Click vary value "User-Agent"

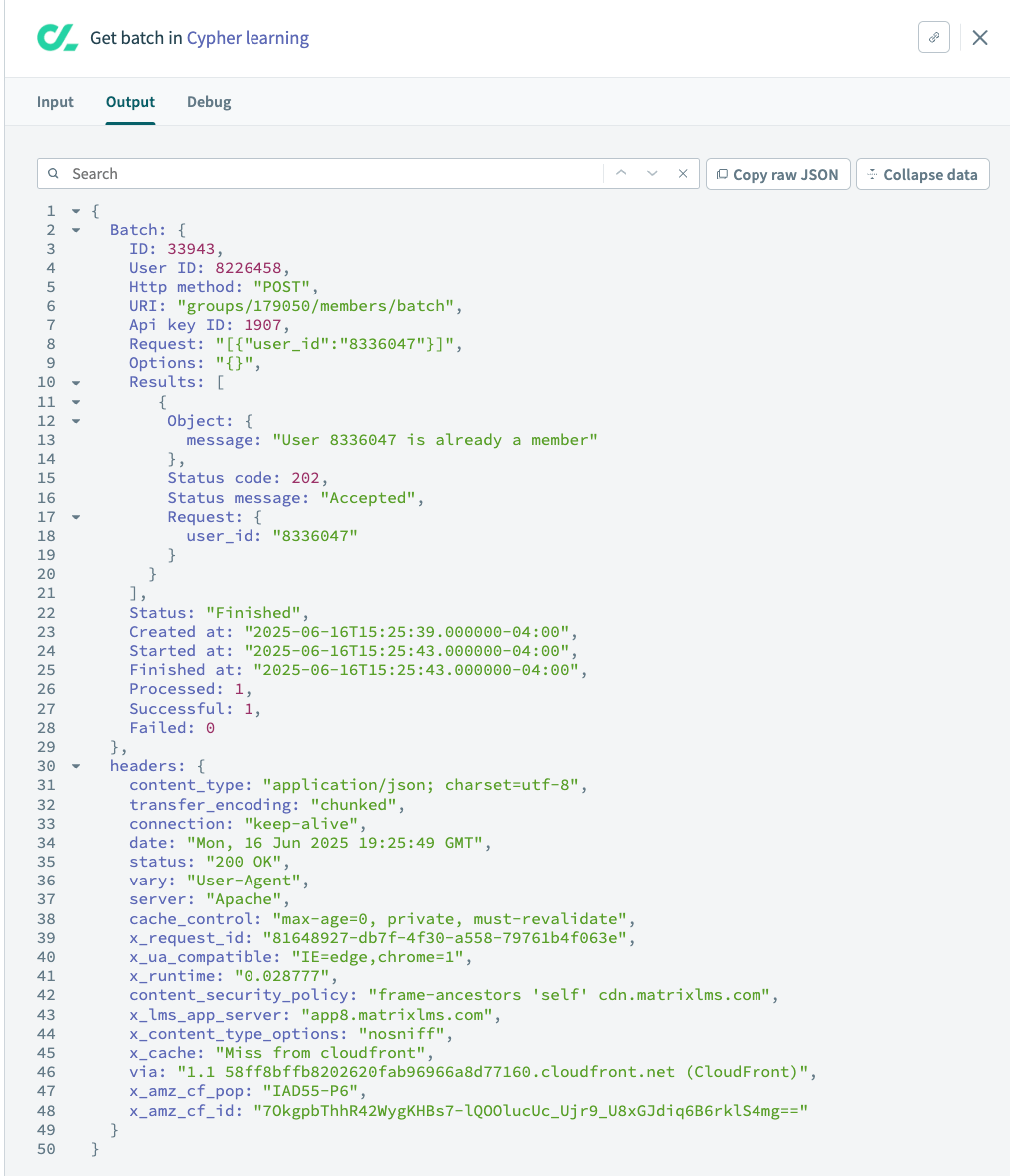tap(244, 881)
